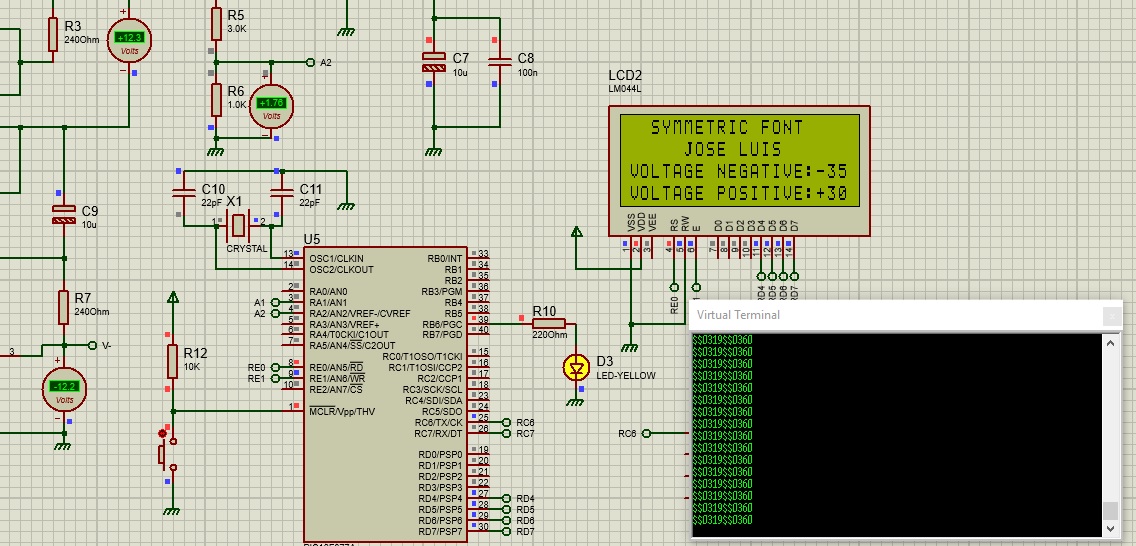Image resolution: width=1136 pixels, height=546 pixels.
Task: Close the Virtual Terminal window
Action: click(x=1111, y=315)
